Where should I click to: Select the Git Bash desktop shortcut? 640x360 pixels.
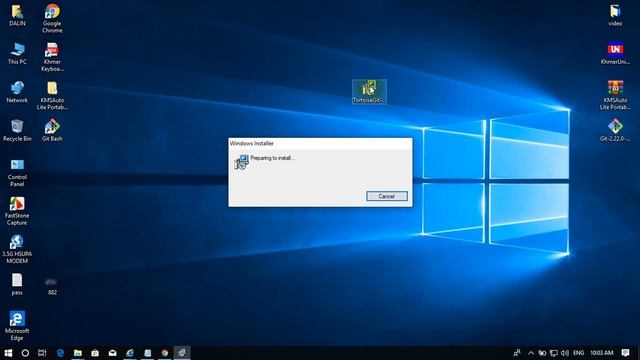52,131
